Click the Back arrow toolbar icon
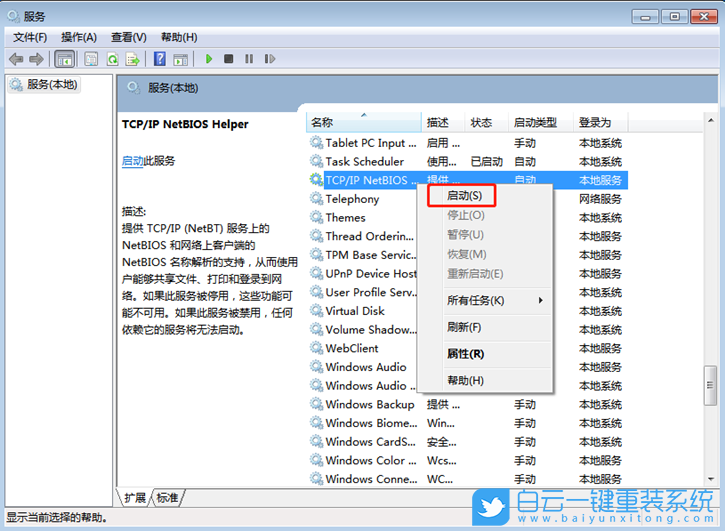Viewport: 725px width, 531px height. coord(16,59)
